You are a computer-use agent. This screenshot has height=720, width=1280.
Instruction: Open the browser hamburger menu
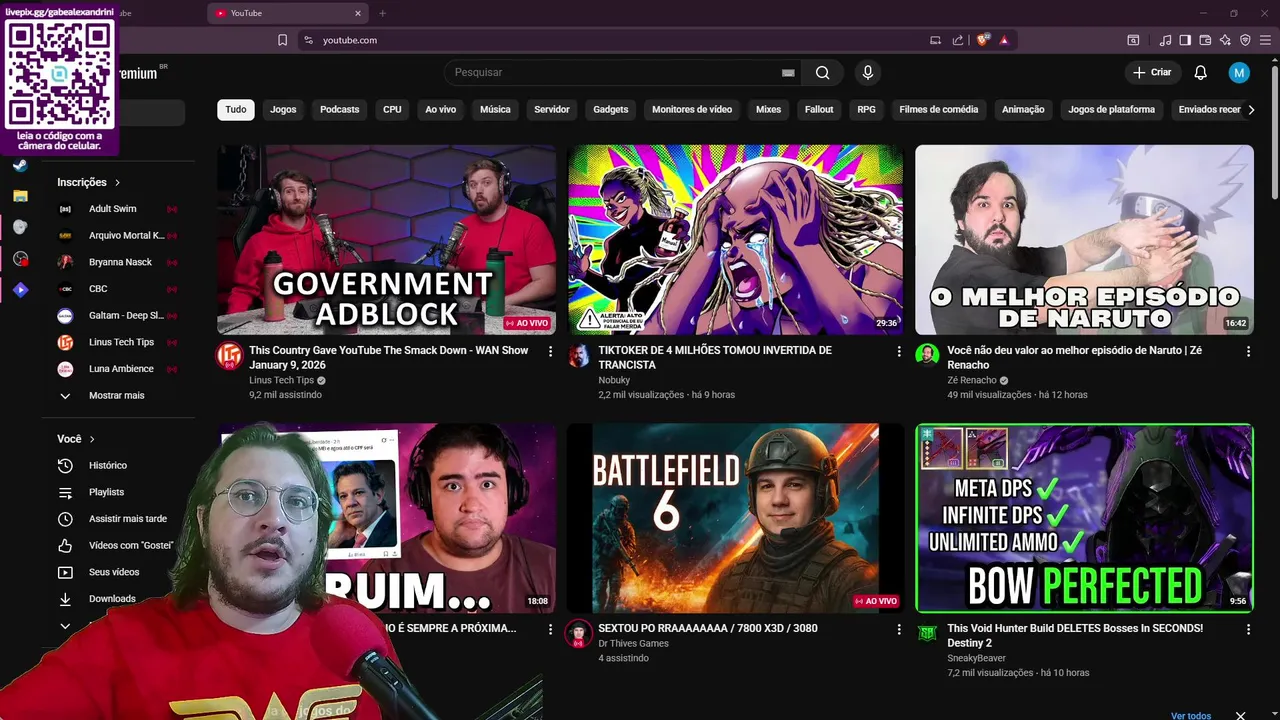click(1265, 40)
